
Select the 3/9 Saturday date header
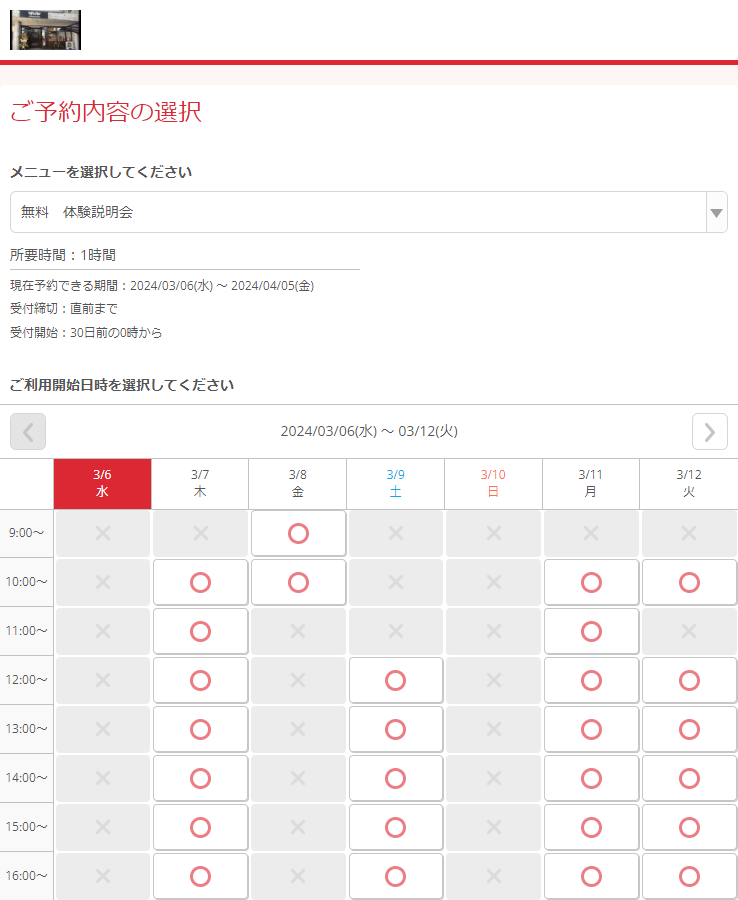(x=395, y=484)
